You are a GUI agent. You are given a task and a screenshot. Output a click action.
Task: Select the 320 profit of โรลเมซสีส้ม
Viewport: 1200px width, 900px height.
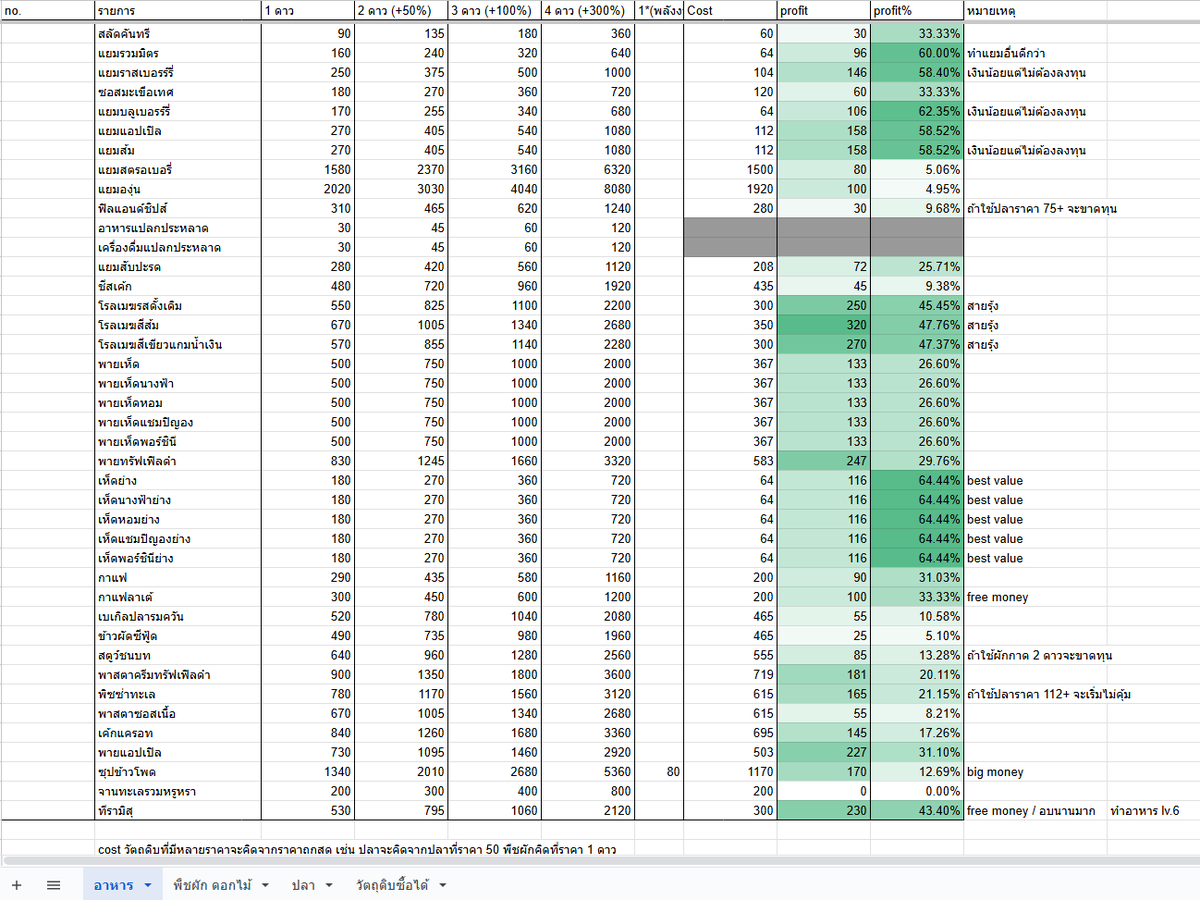point(824,326)
